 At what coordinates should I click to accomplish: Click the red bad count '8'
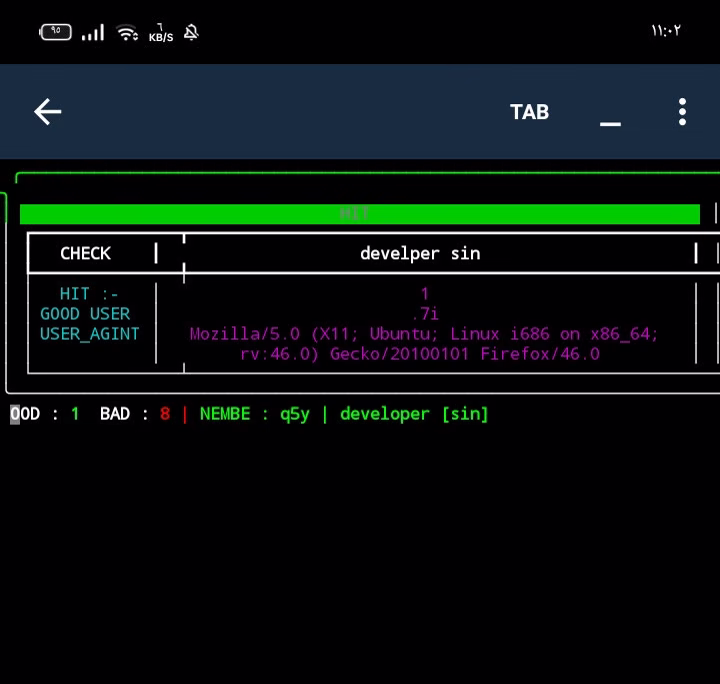coord(165,414)
